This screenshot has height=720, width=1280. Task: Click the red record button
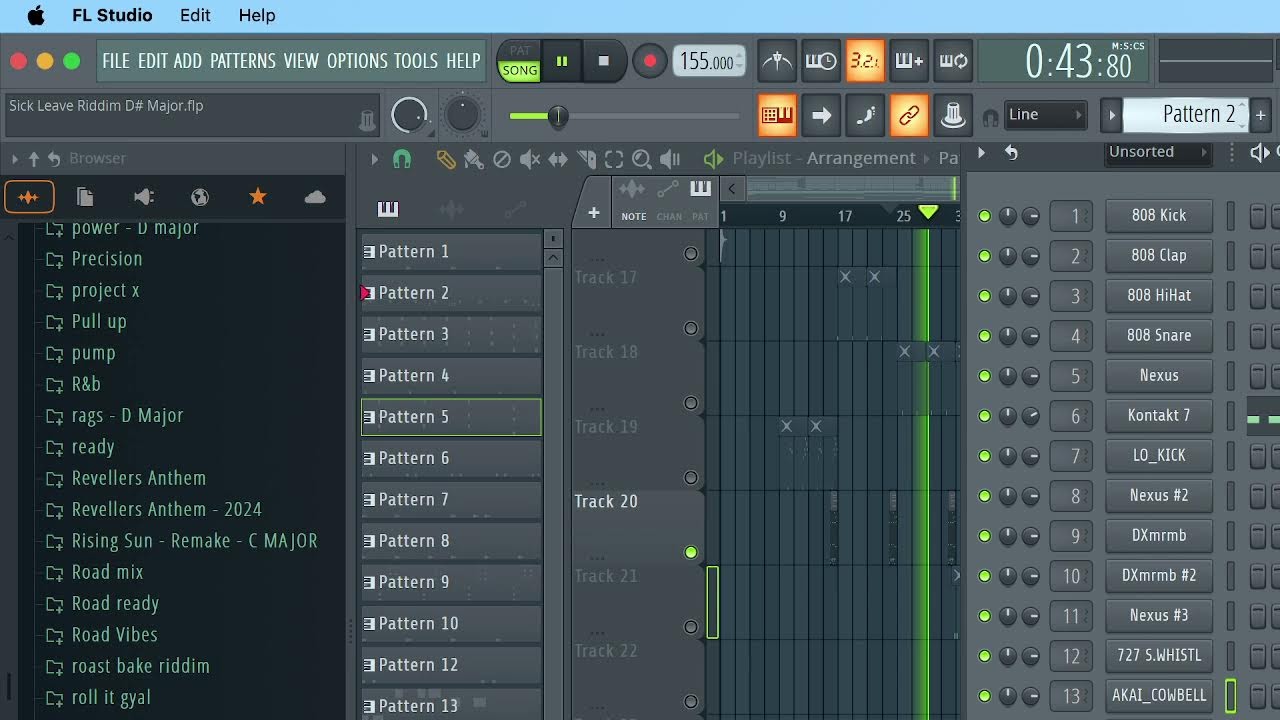pos(650,61)
